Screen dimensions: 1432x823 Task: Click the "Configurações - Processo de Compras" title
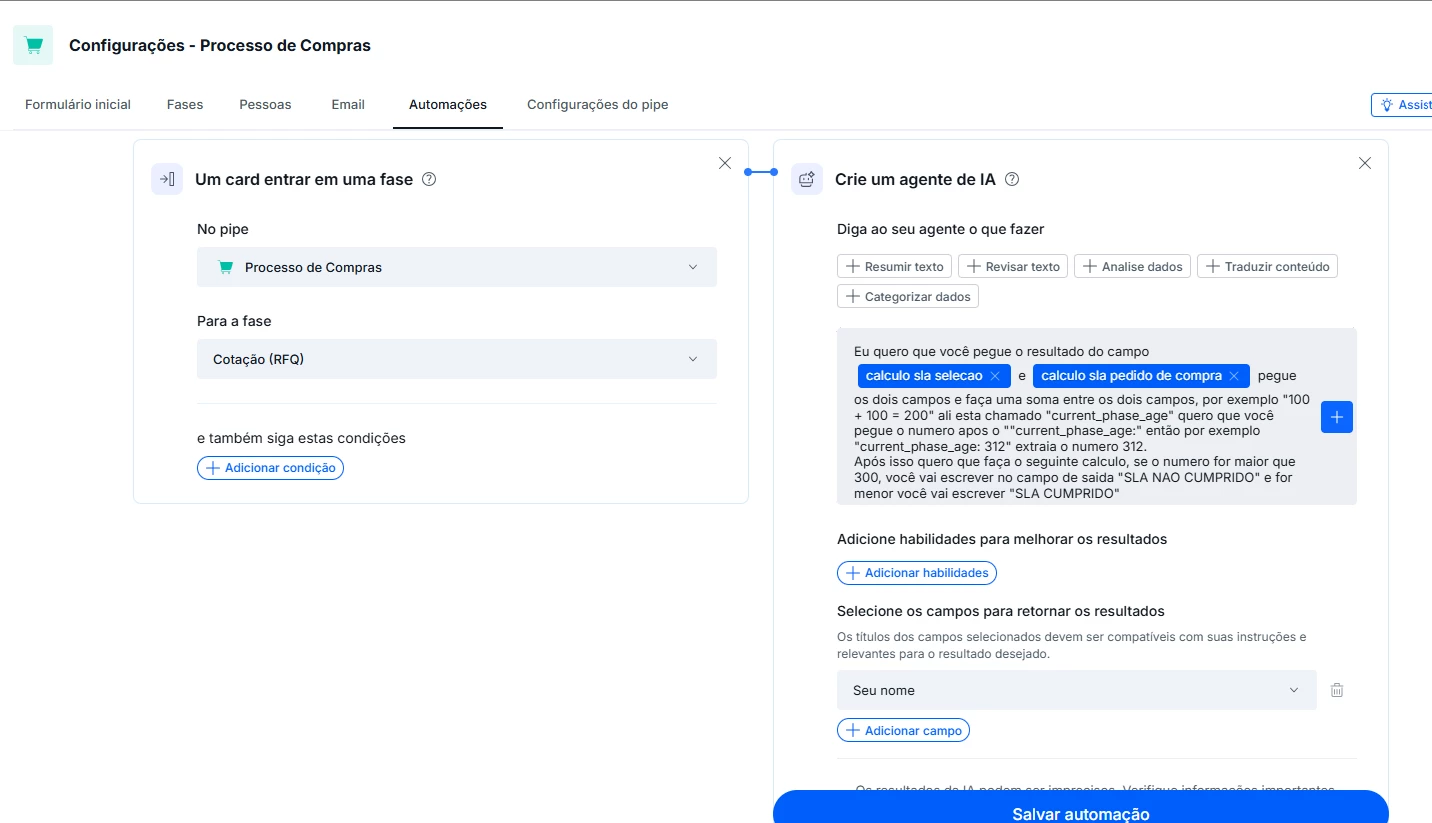[220, 46]
